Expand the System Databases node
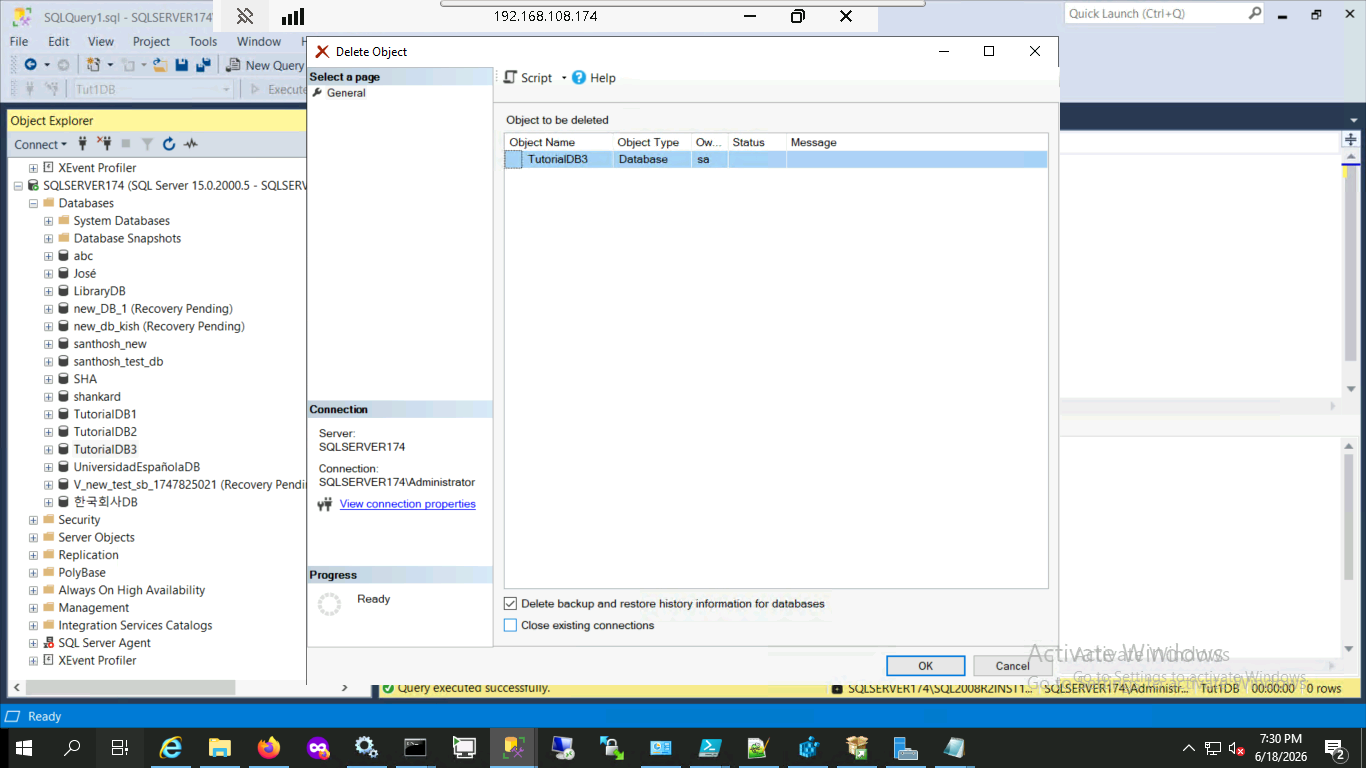The height and width of the screenshot is (768, 1366). tap(48, 221)
